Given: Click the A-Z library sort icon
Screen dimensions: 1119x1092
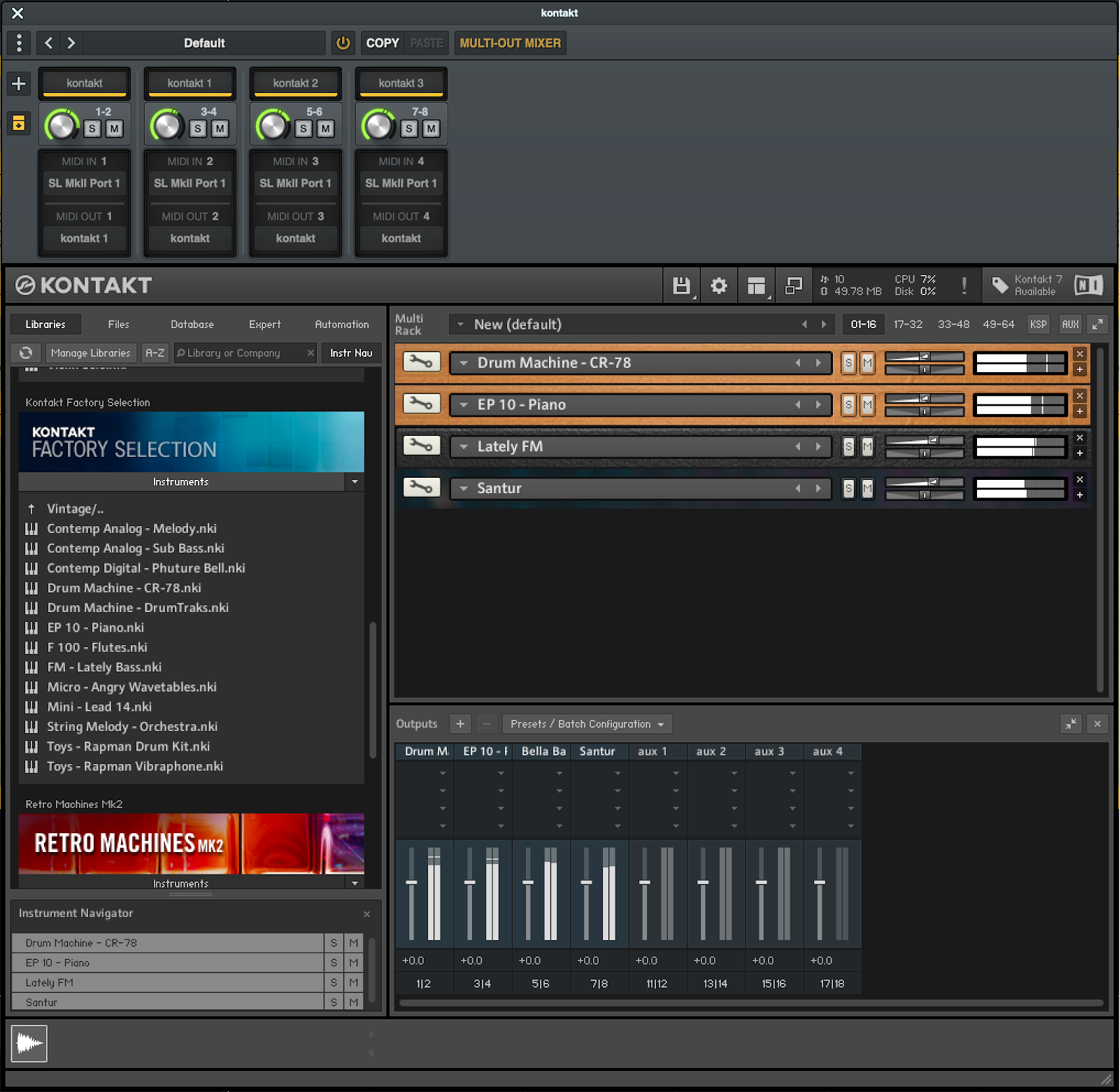Looking at the screenshot, I should (155, 353).
